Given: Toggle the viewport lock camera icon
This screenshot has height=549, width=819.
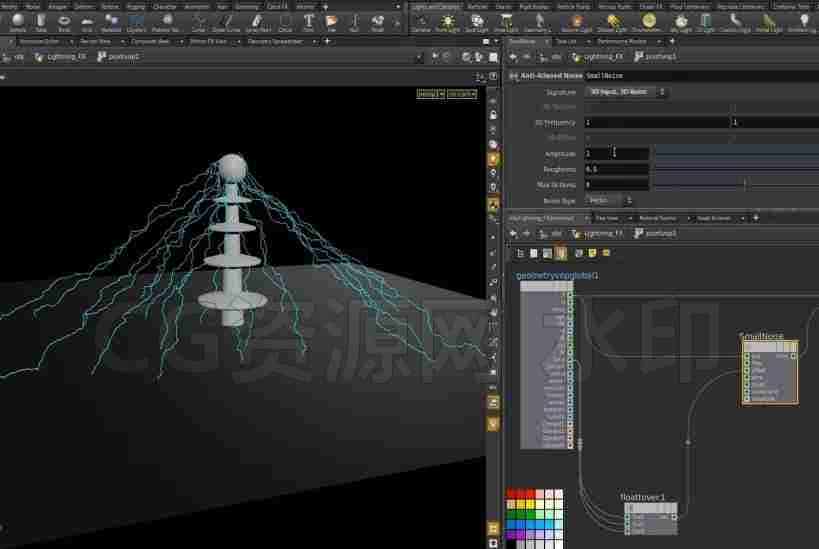Looking at the screenshot, I should click(x=493, y=115).
